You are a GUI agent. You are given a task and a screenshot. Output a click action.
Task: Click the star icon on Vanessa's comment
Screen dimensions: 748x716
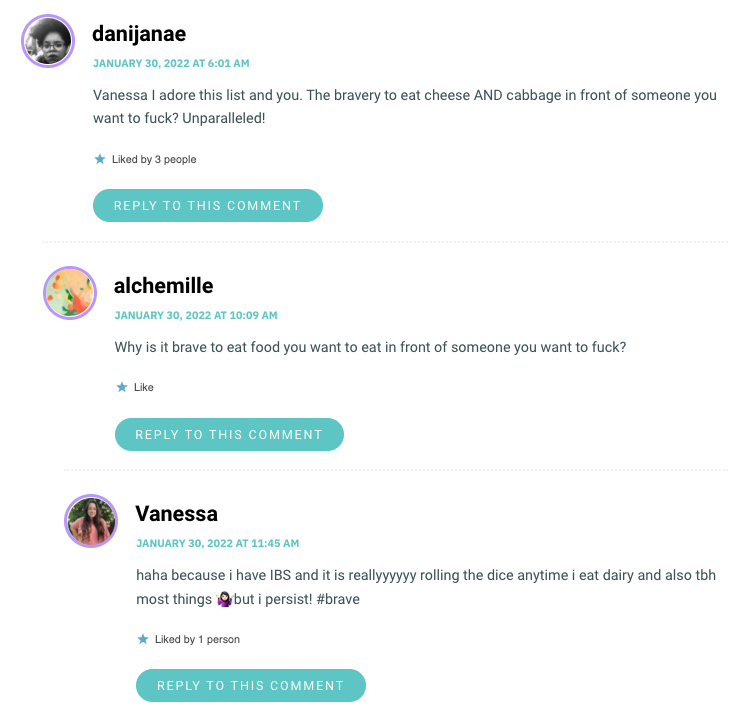click(143, 639)
